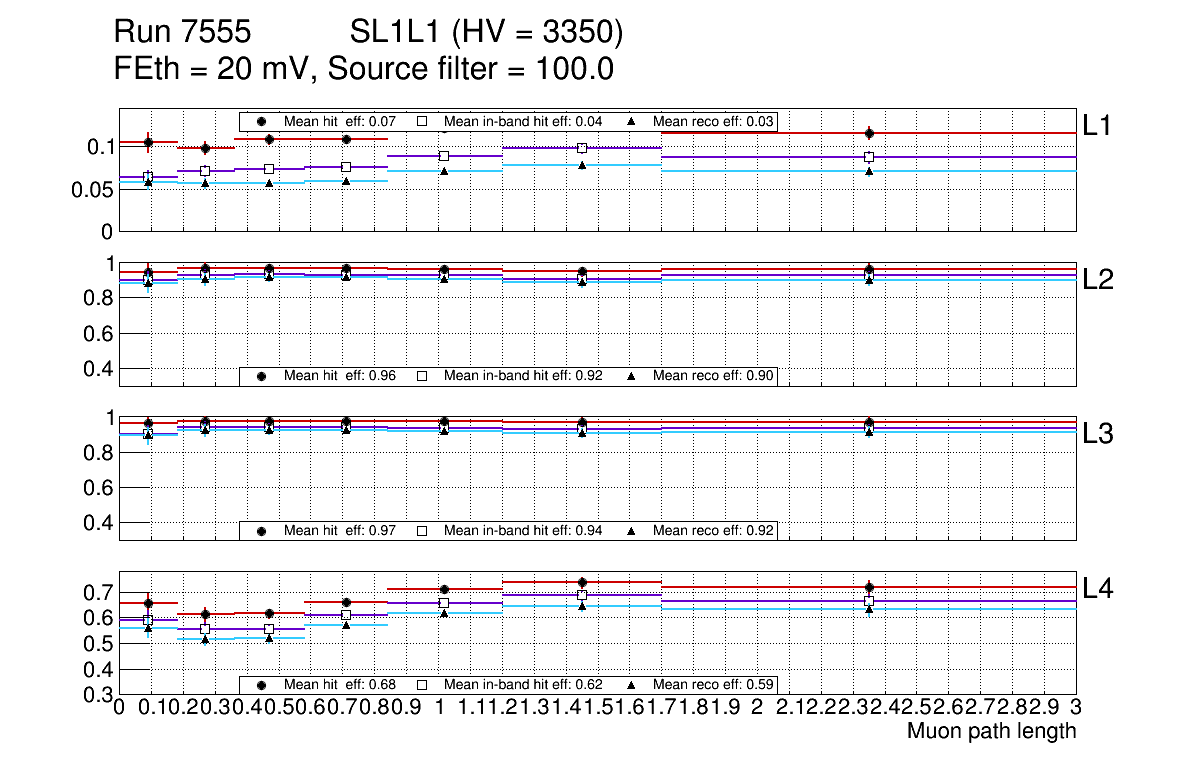This screenshot has width=1196, height=772.
Task: Click the rightmost open square data point in L1
Action: (x=869, y=157)
